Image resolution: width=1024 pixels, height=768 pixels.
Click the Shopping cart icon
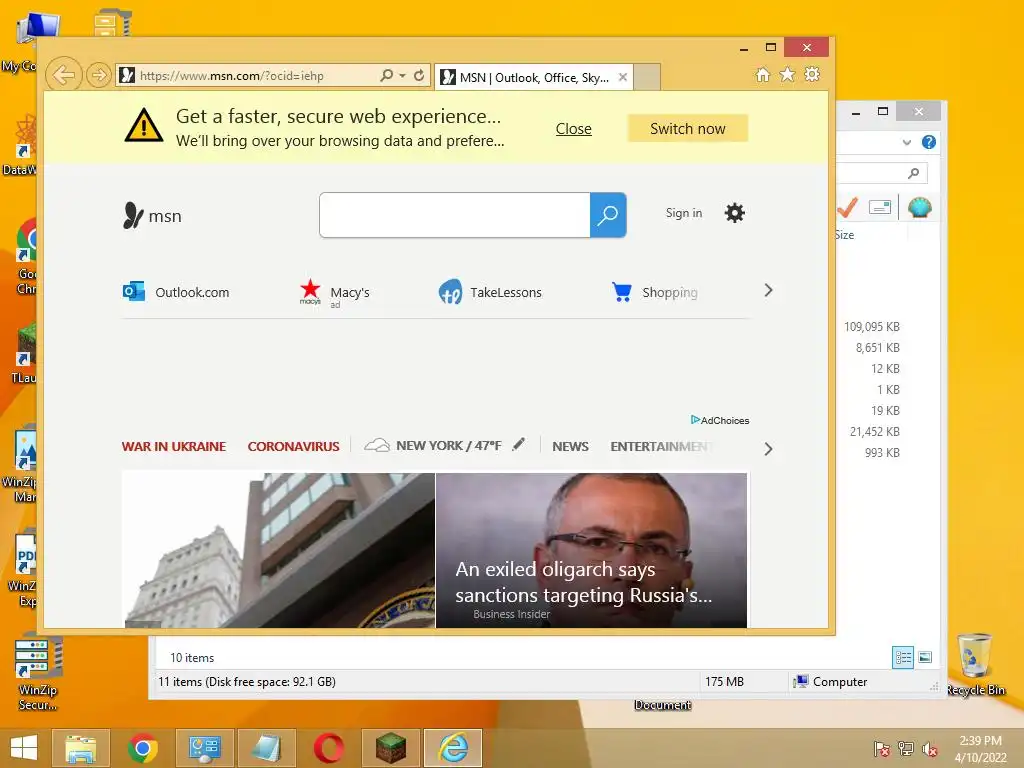[622, 292]
